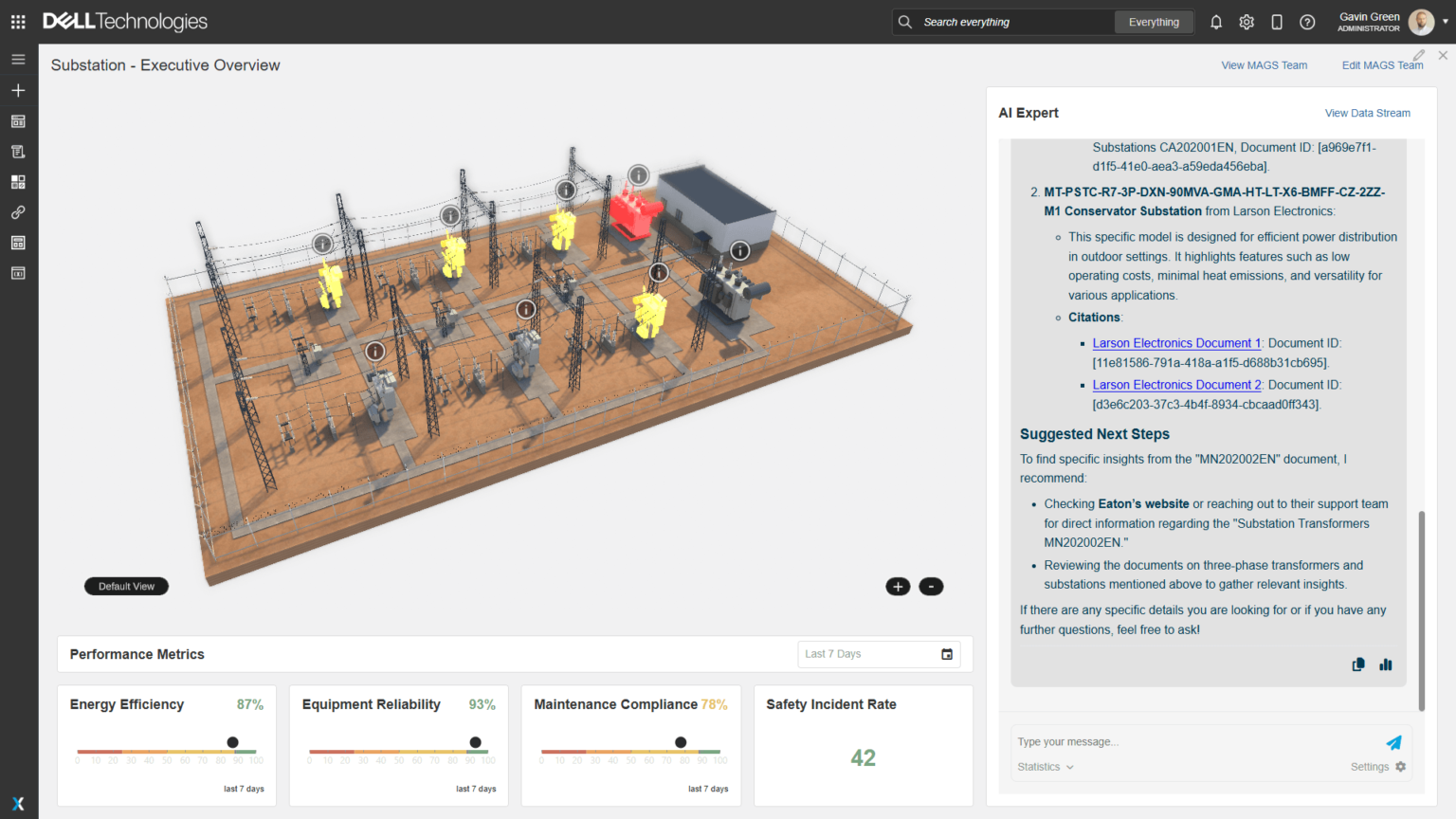The image size is (1456, 819).
Task: Open Larson Electronics Document 1 link
Action: [x=1176, y=343]
